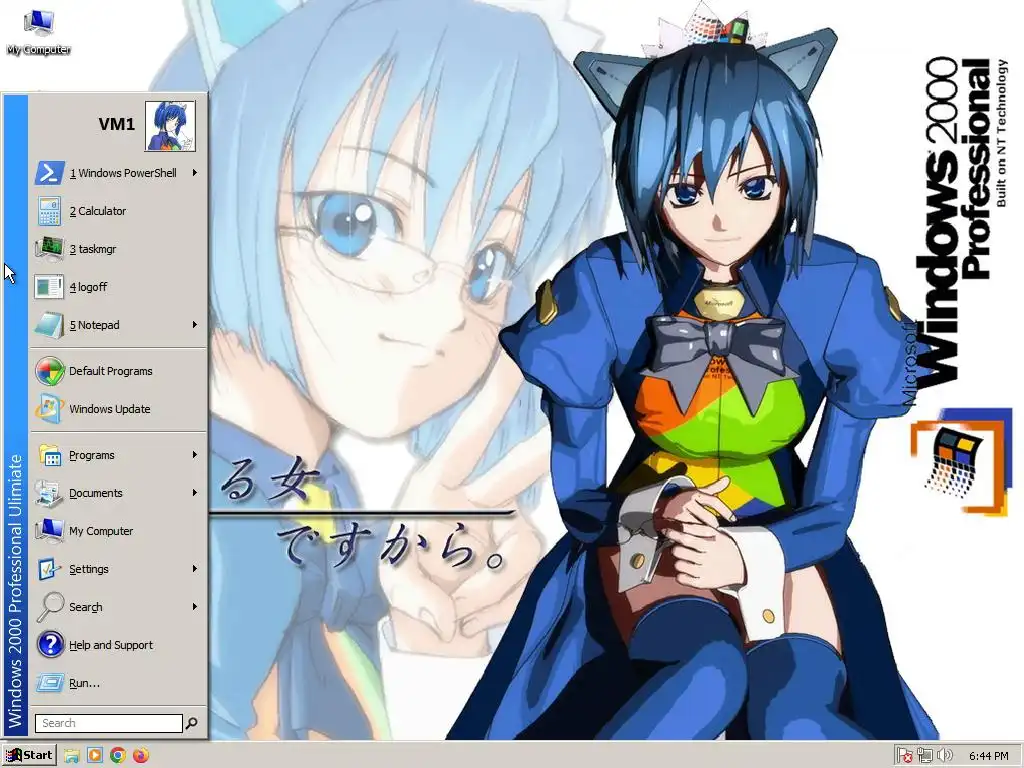Launch Firefox from the taskbar
This screenshot has height=768, width=1024.
[140, 756]
